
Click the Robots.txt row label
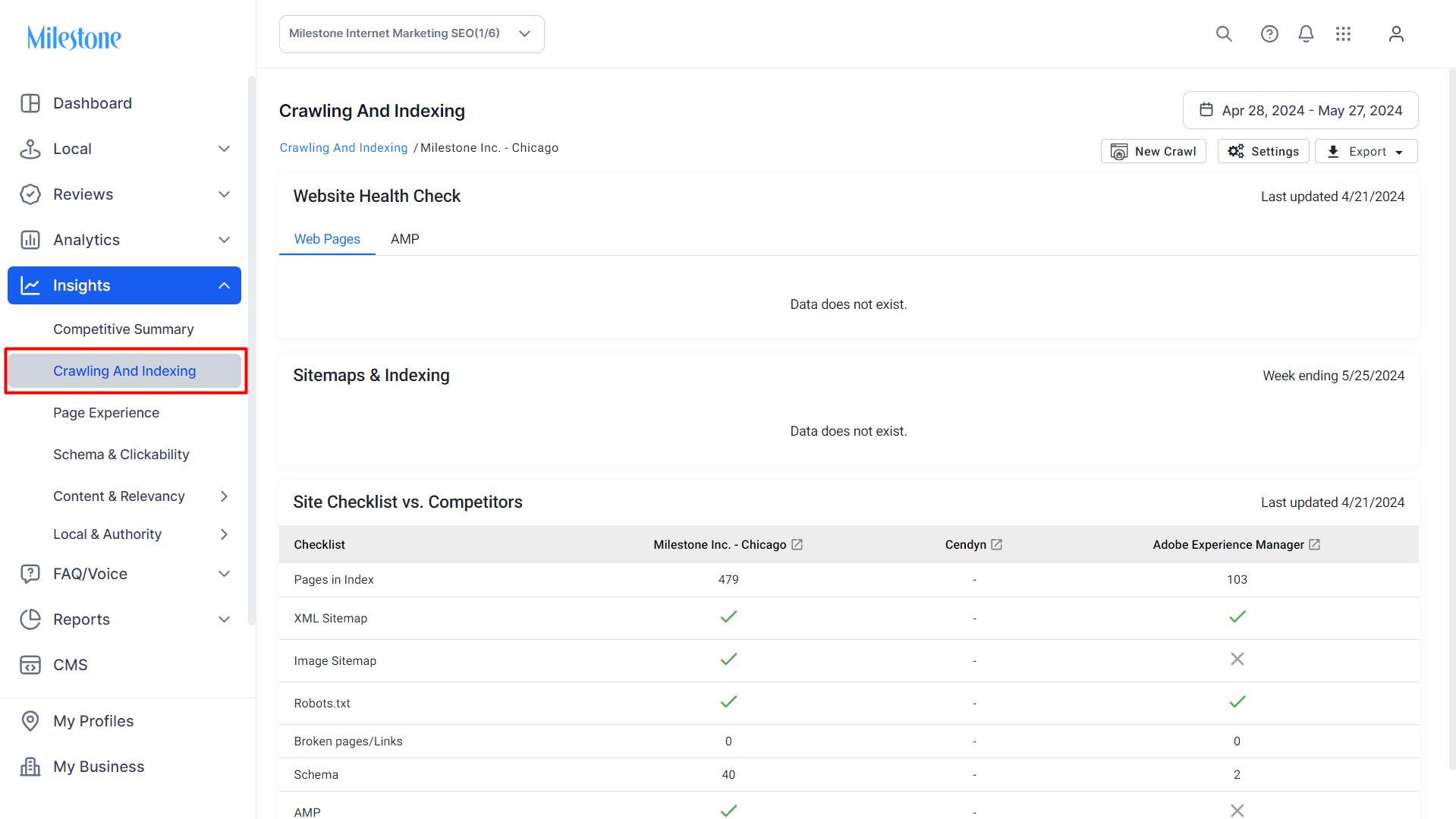coord(322,704)
